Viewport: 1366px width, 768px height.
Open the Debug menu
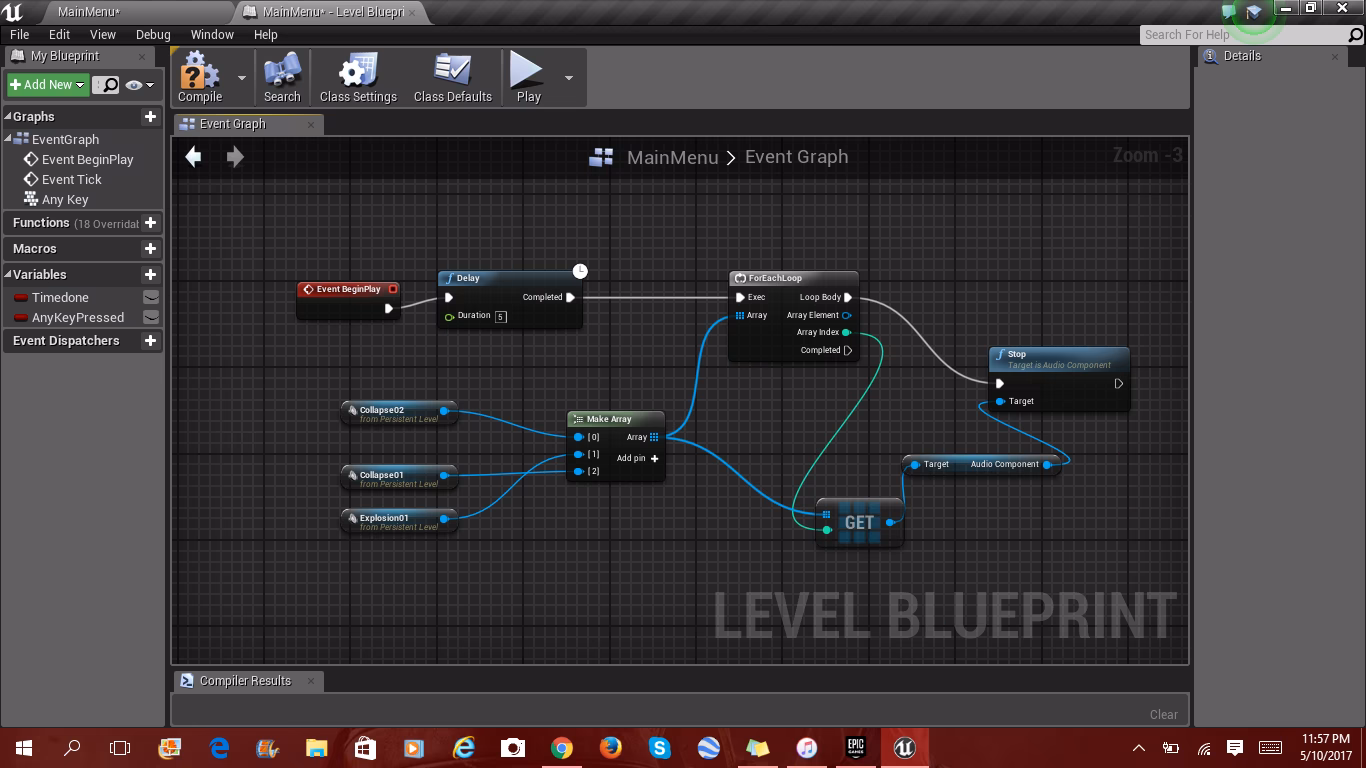pos(153,34)
